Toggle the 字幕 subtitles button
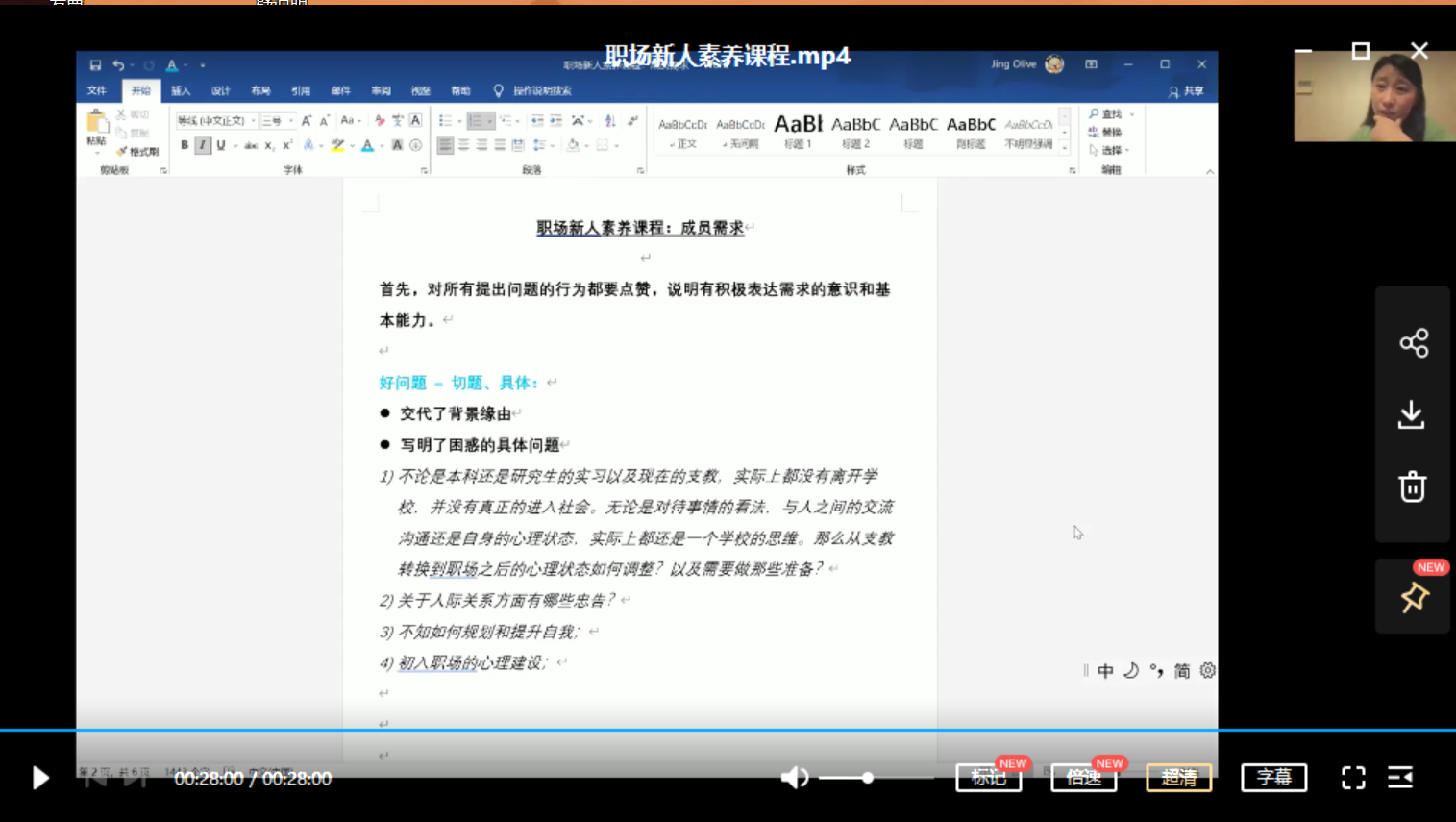The height and width of the screenshot is (822, 1456). [x=1273, y=778]
